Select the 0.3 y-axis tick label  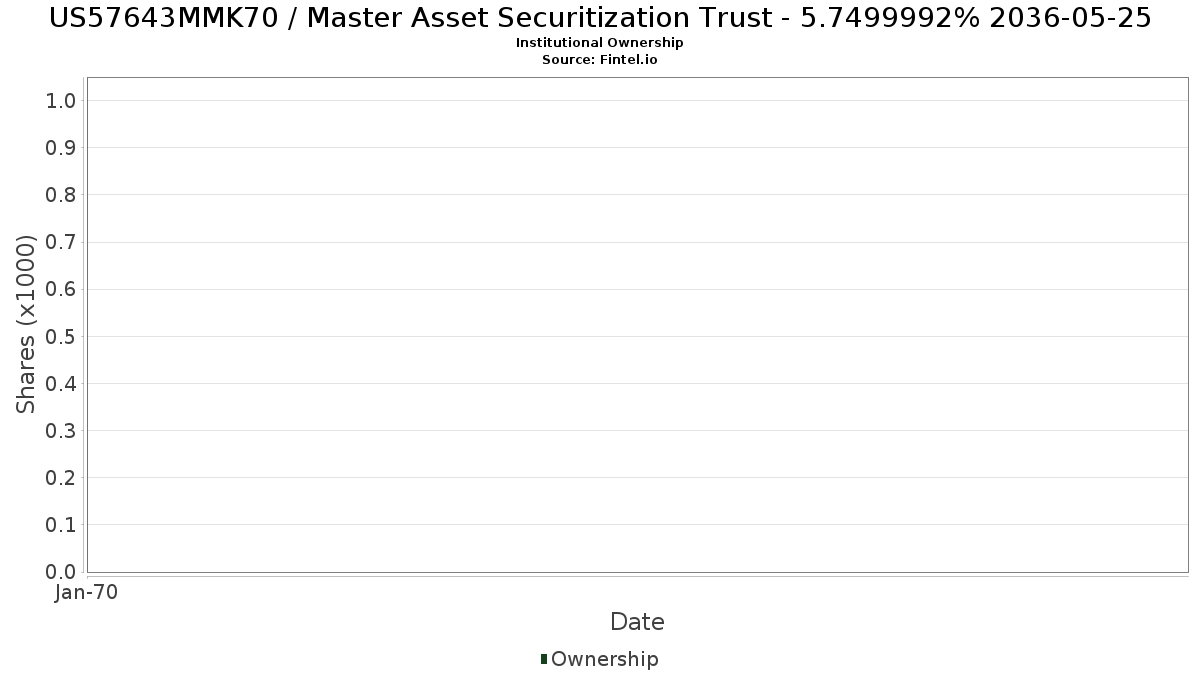coord(61,431)
